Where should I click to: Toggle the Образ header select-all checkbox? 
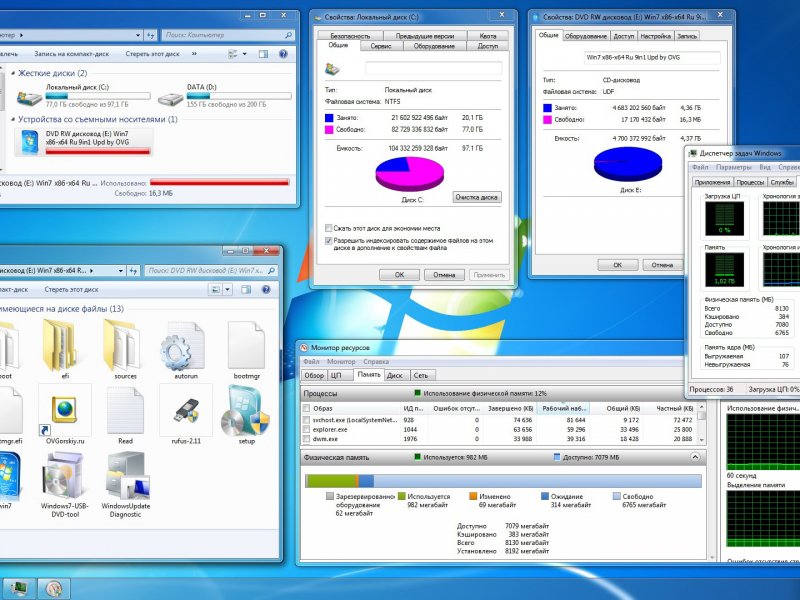click(306, 408)
